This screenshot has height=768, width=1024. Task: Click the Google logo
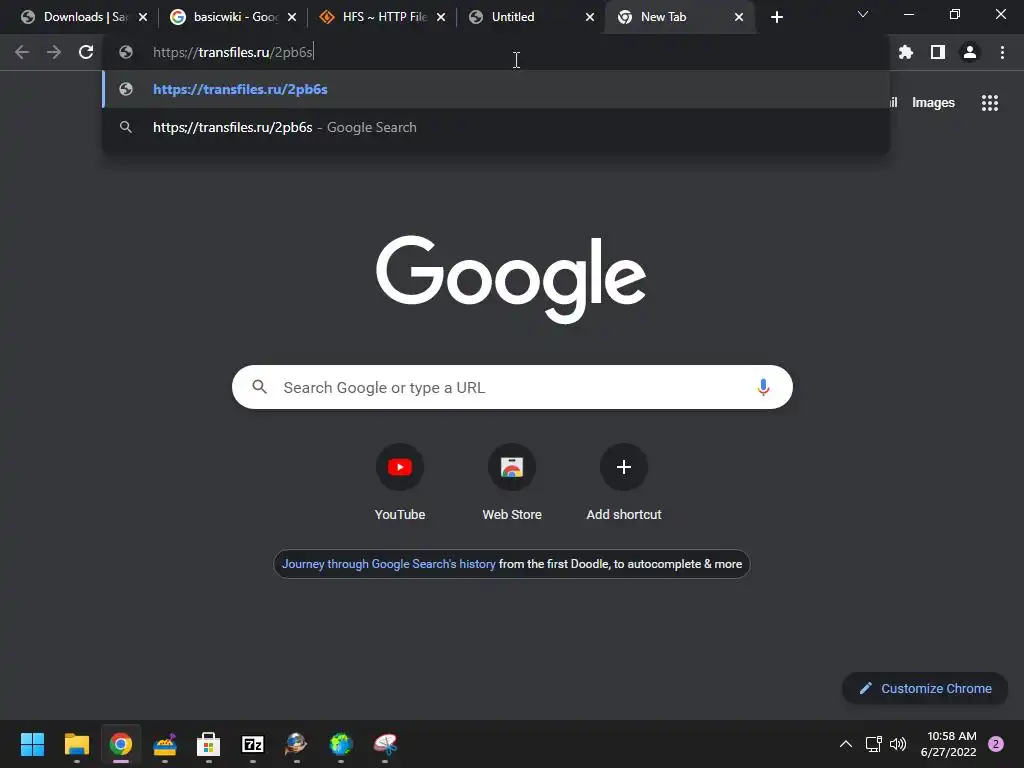[511, 279]
